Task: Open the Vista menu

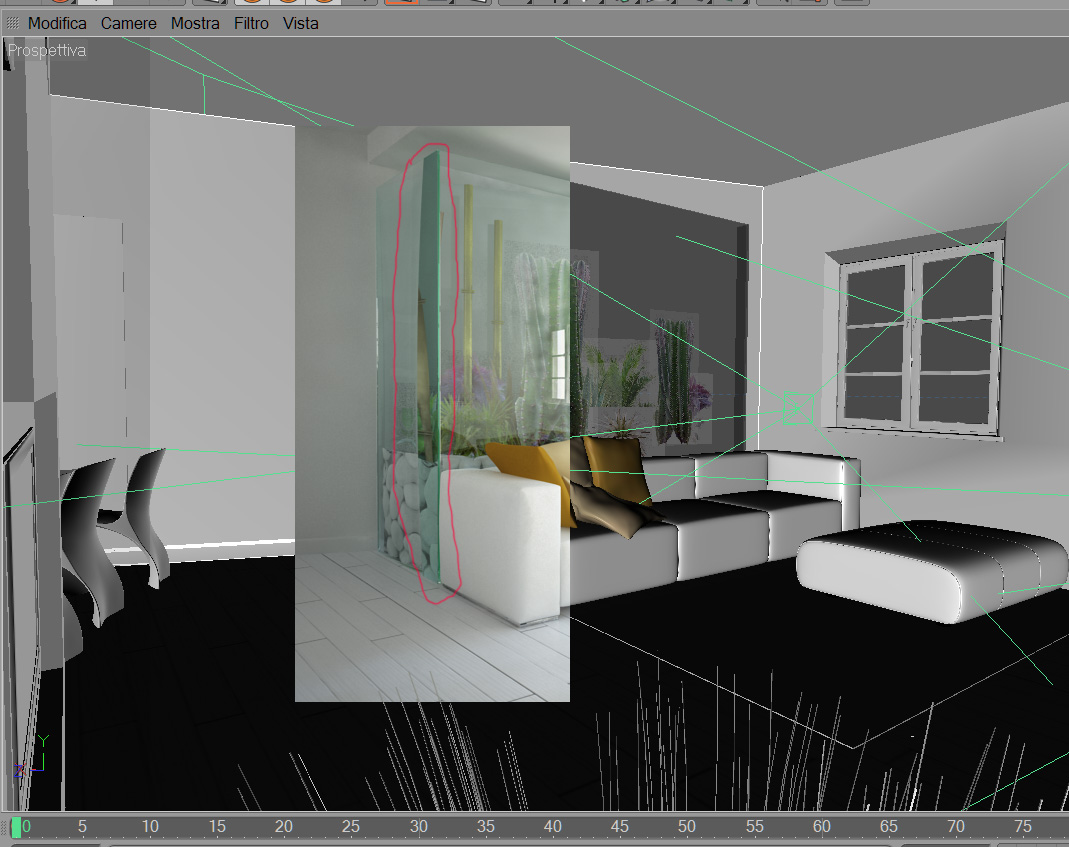Action: pos(301,23)
